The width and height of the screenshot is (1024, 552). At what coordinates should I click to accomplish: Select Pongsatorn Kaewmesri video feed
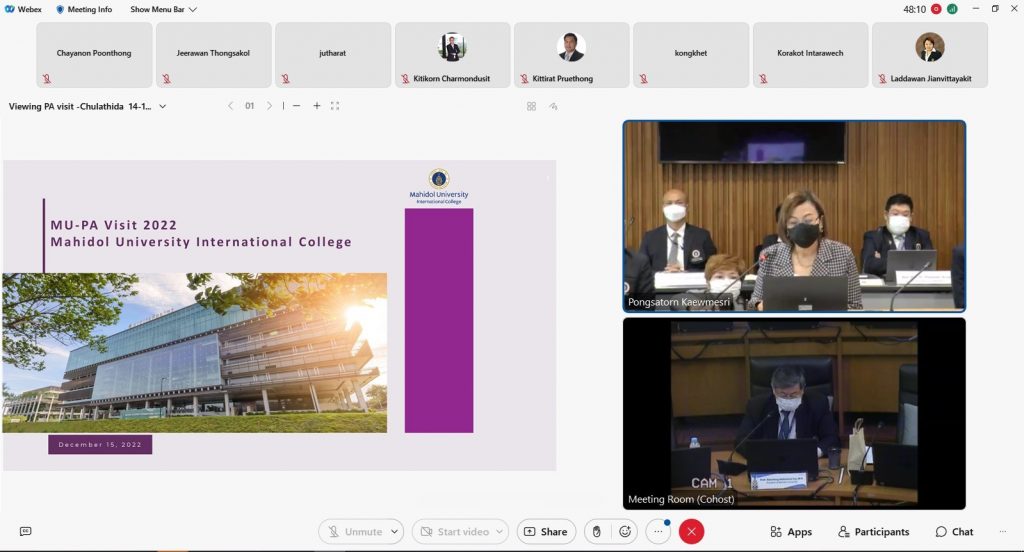[794, 216]
